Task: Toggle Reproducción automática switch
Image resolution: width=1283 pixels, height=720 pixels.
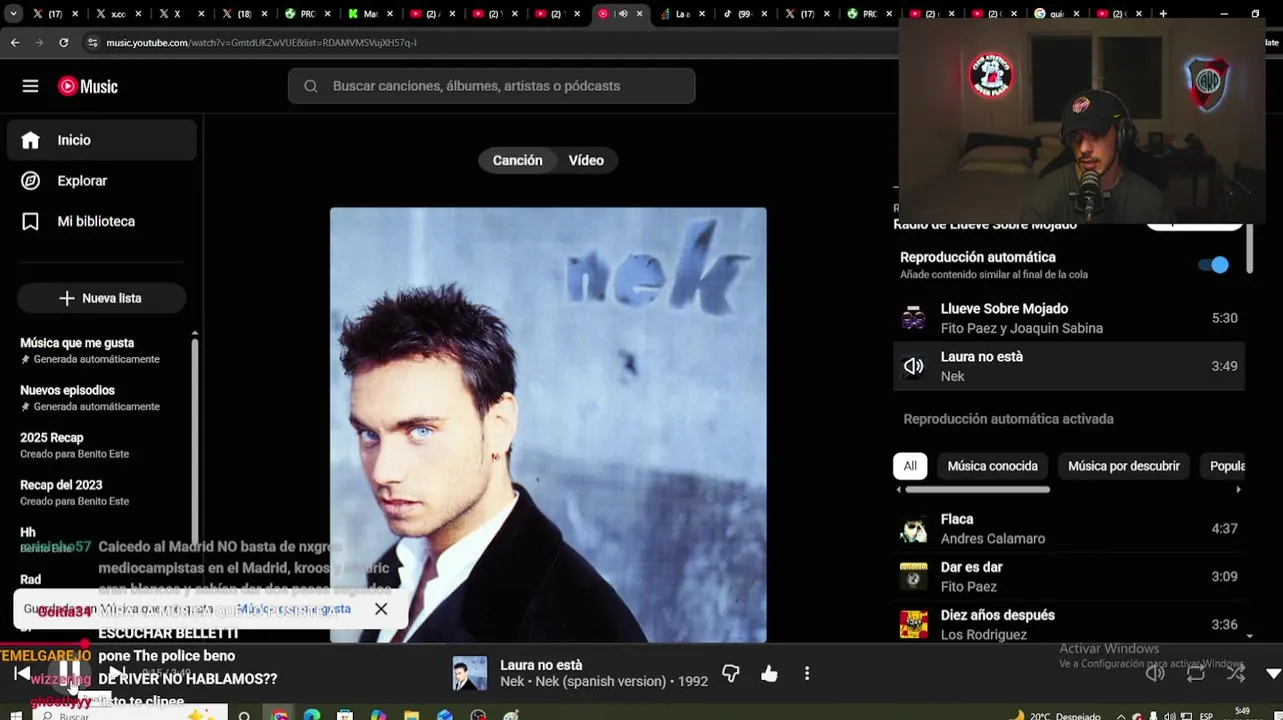Action: (1213, 265)
